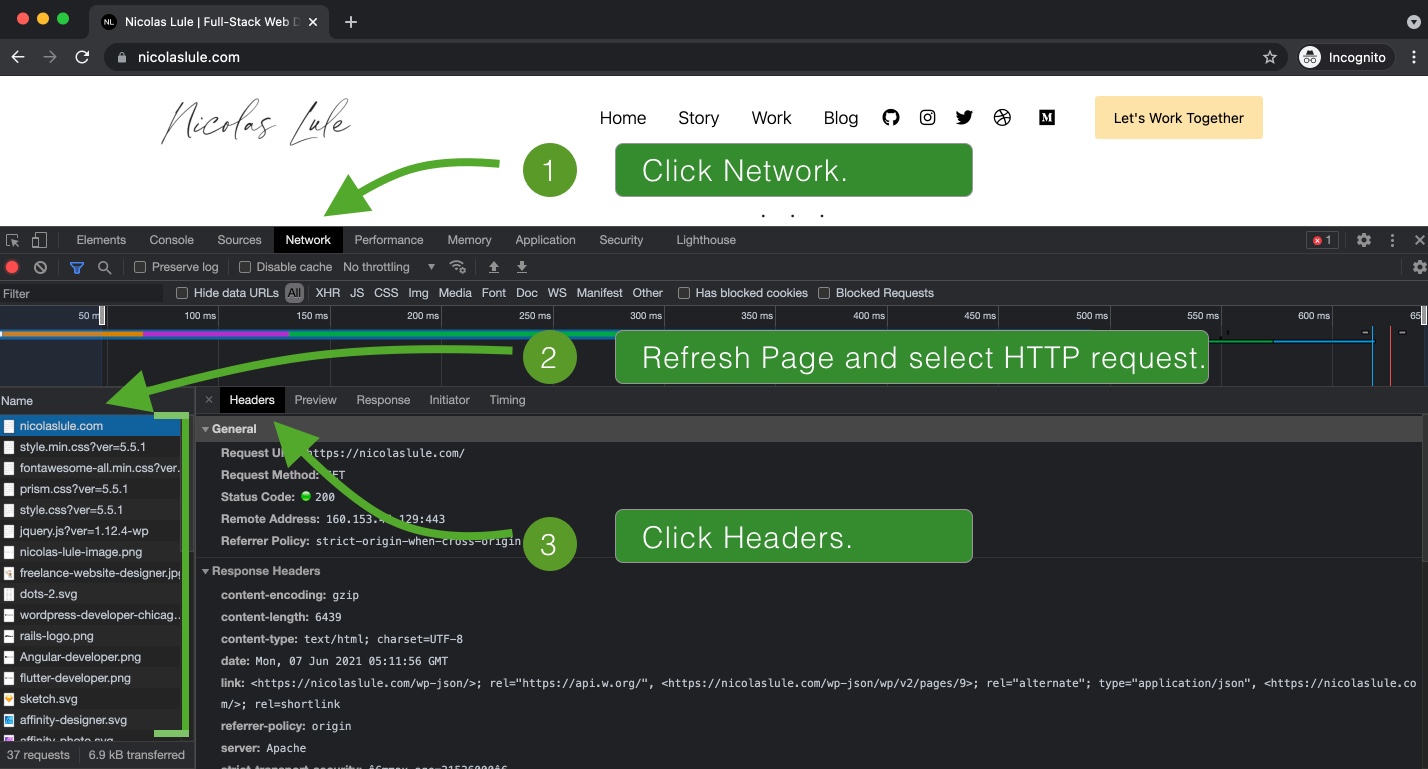The height and width of the screenshot is (769, 1428).
Task: Open Network panel settings gear
Action: pos(1419,267)
